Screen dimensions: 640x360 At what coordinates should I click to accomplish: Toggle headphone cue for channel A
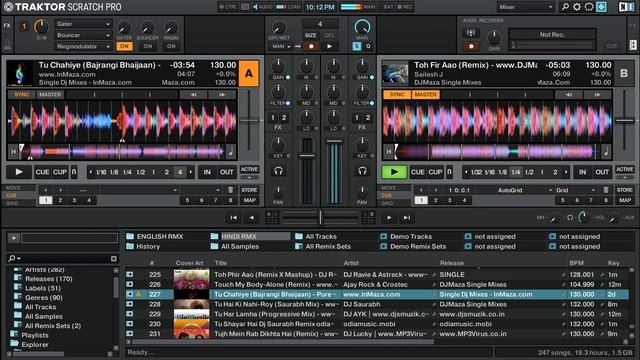coord(278,171)
